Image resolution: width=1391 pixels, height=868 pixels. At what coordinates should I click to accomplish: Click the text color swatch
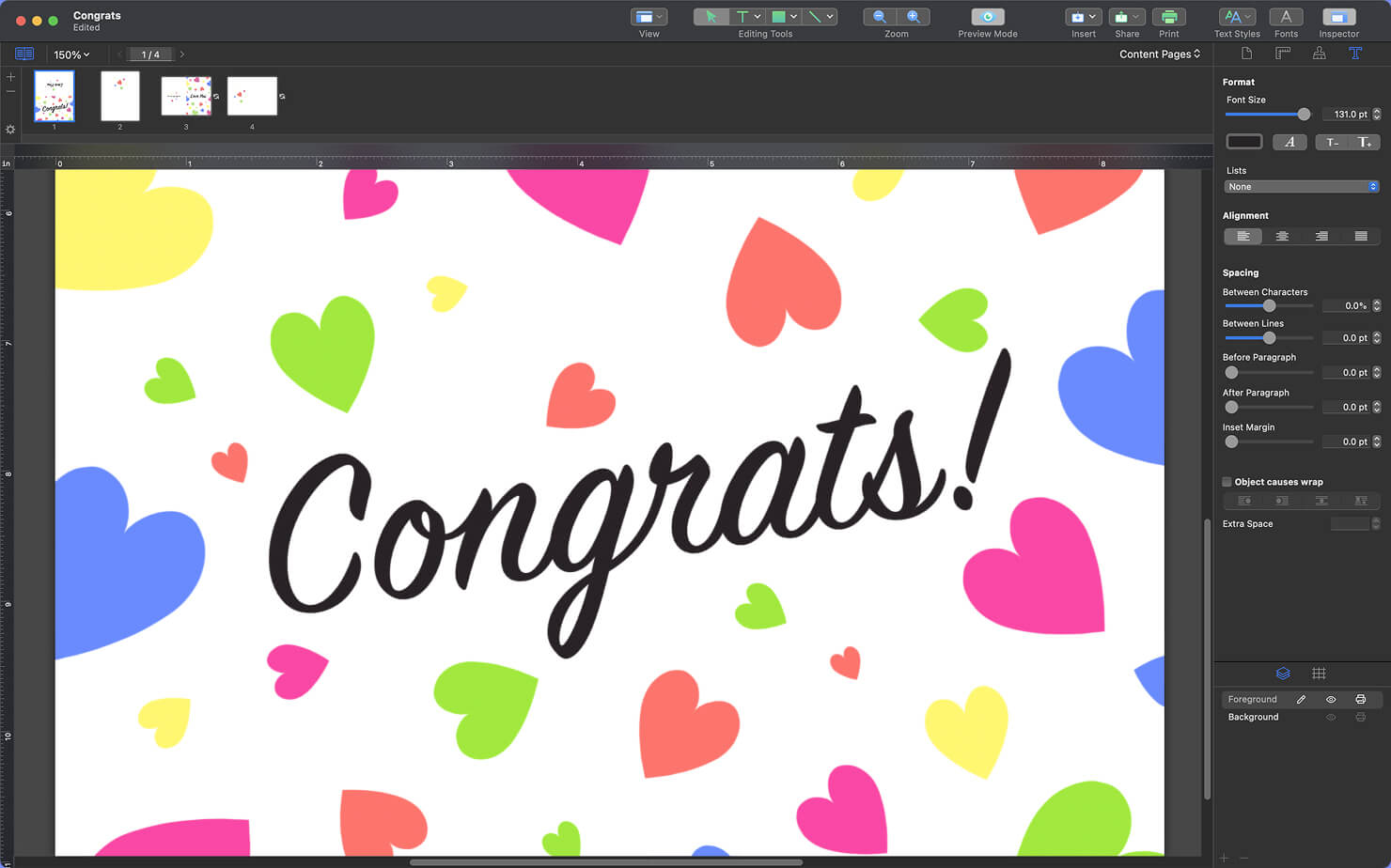pyautogui.click(x=1244, y=142)
